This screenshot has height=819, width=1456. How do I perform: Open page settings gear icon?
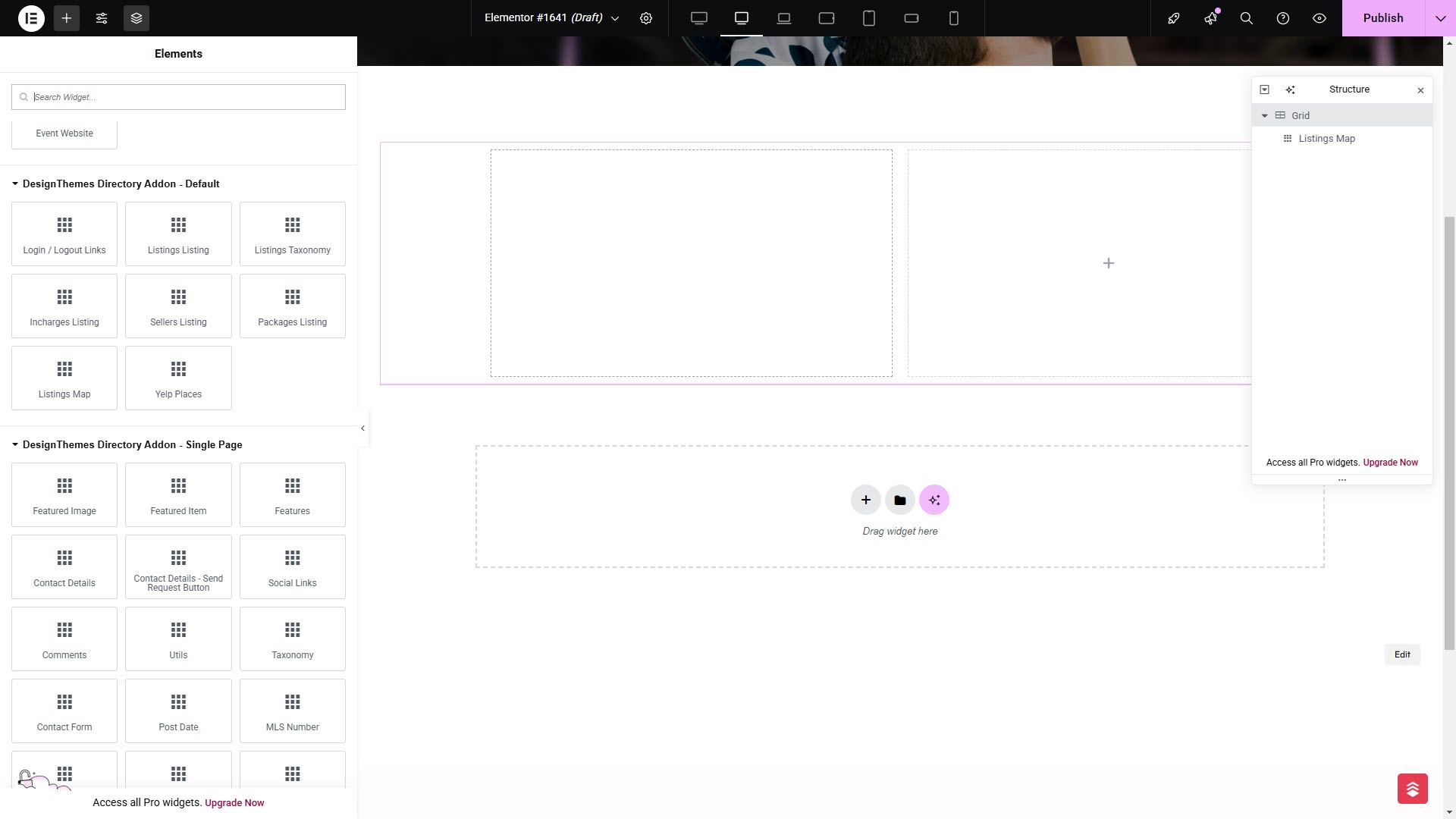[646, 18]
